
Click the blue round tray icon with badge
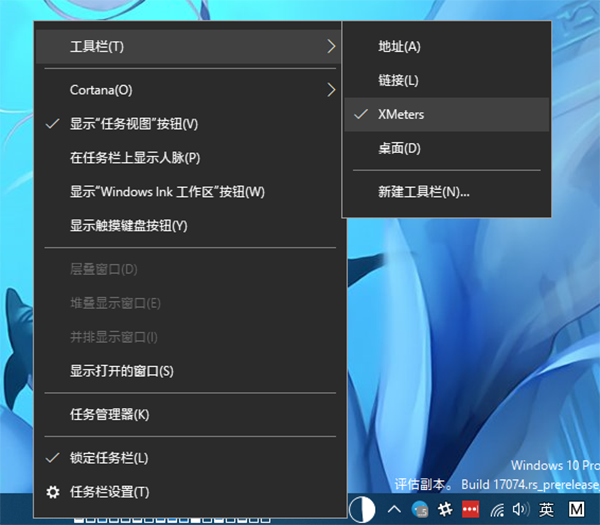[x=420, y=509]
